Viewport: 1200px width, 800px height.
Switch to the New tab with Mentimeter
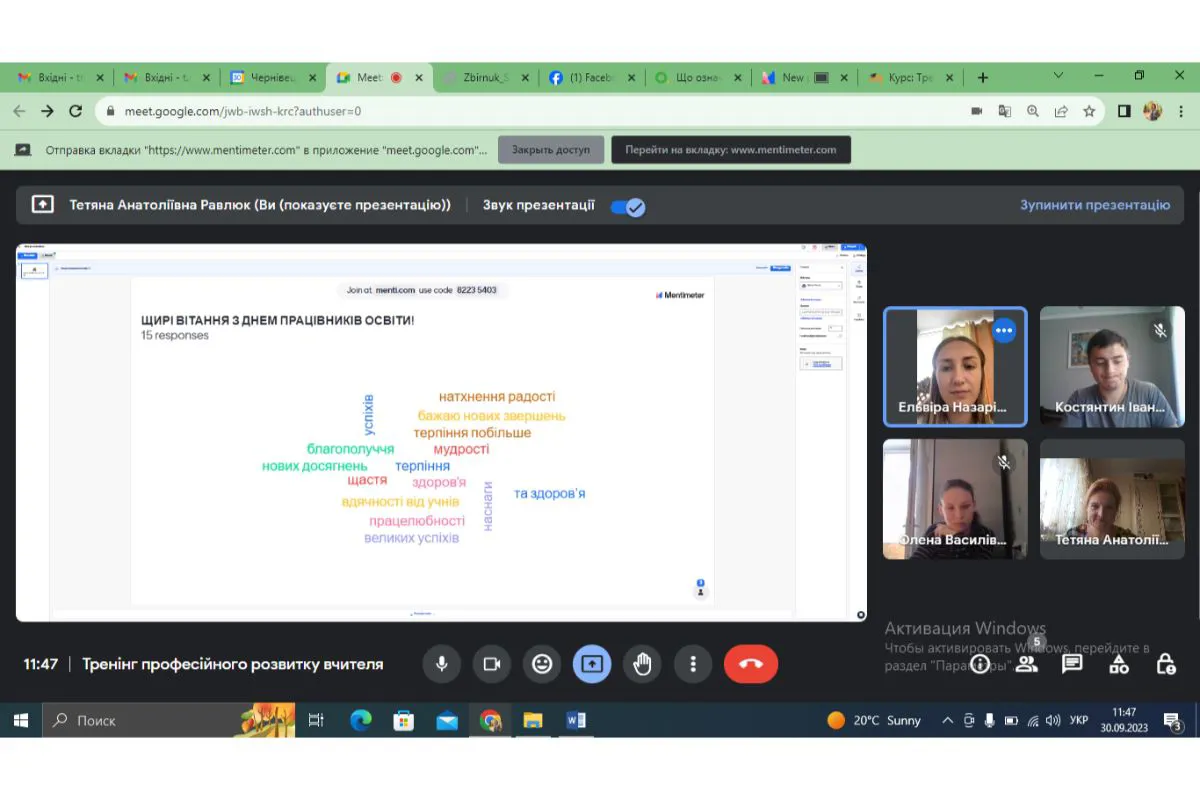click(806, 77)
